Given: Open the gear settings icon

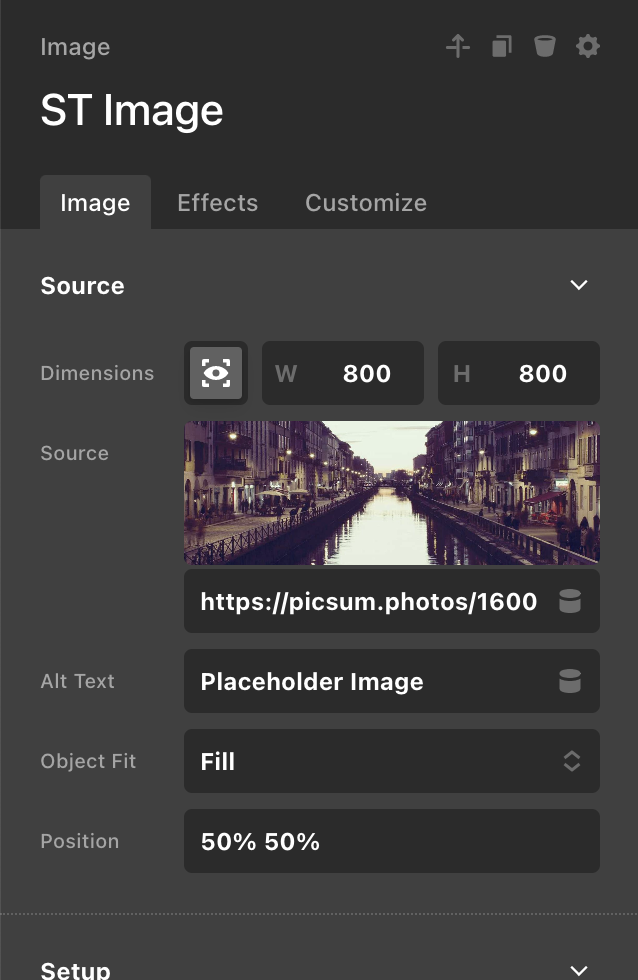Looking at the screenshot, I should [x=588, y=46].
